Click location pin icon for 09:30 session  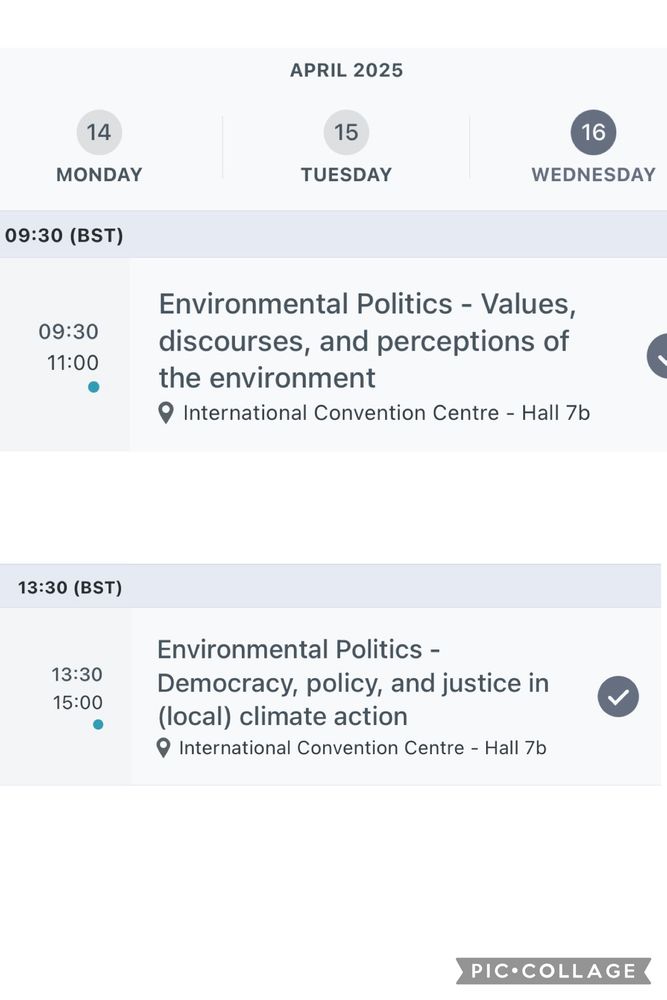tap(166, 412)
